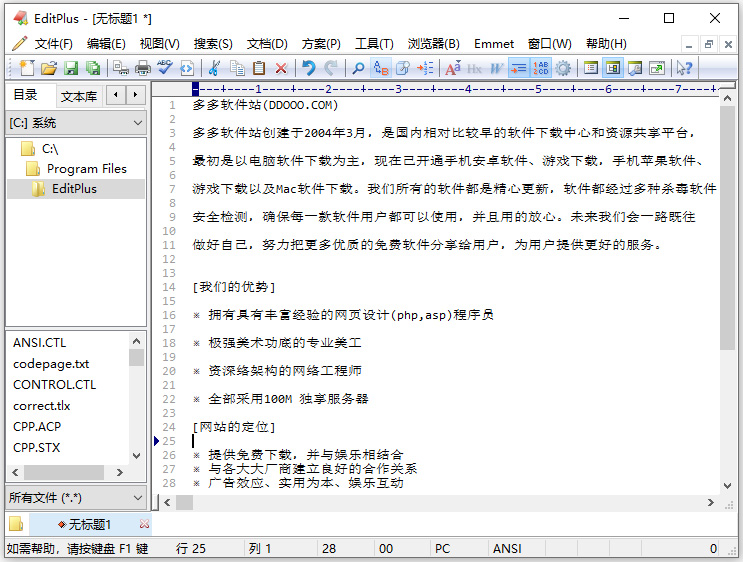
Task: Toggle the Output window icon
Action: tap(635, 68)
